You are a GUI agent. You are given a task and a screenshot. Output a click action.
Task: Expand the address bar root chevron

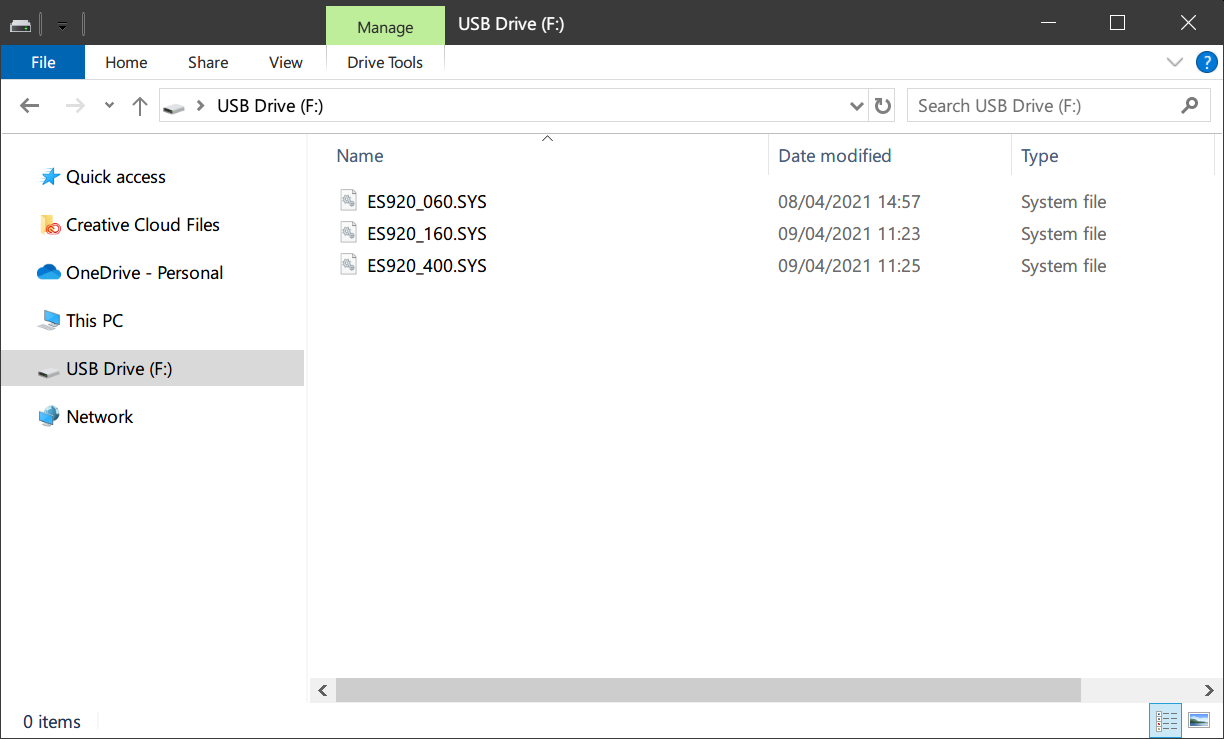point(201,106)
